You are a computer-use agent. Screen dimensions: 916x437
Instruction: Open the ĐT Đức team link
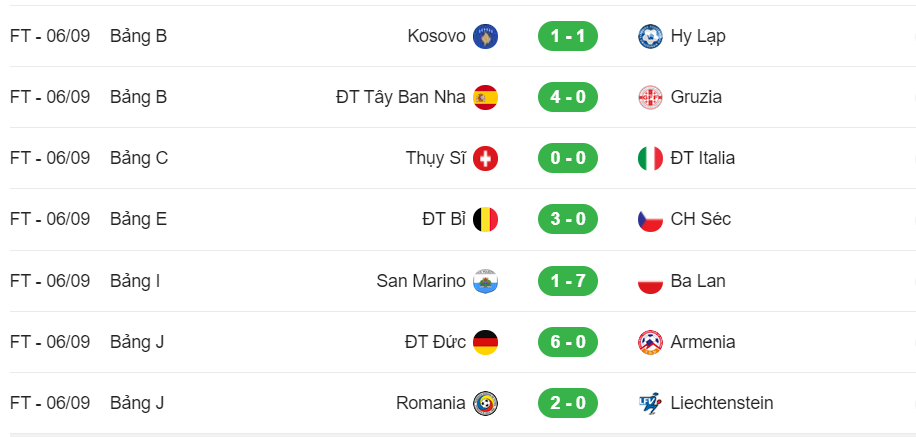click(435, 342)
